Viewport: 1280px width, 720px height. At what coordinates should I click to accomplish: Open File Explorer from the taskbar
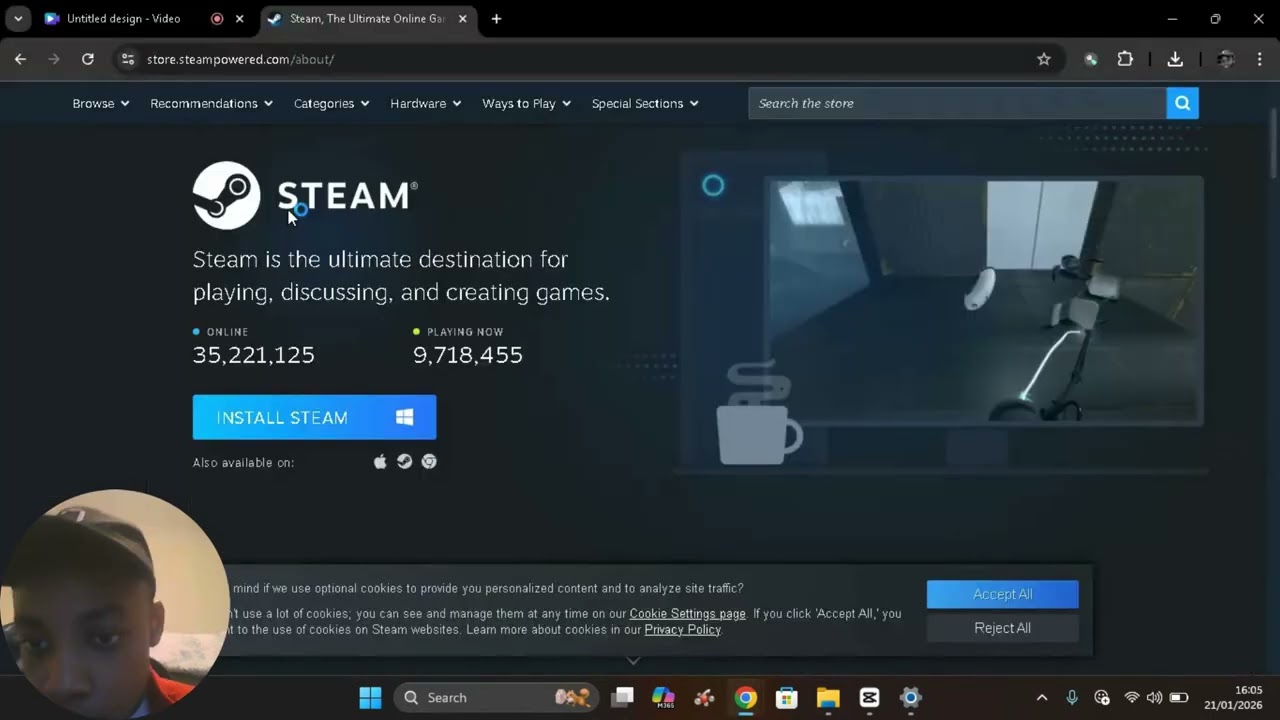pyautogui.click(x=828, y=698)
